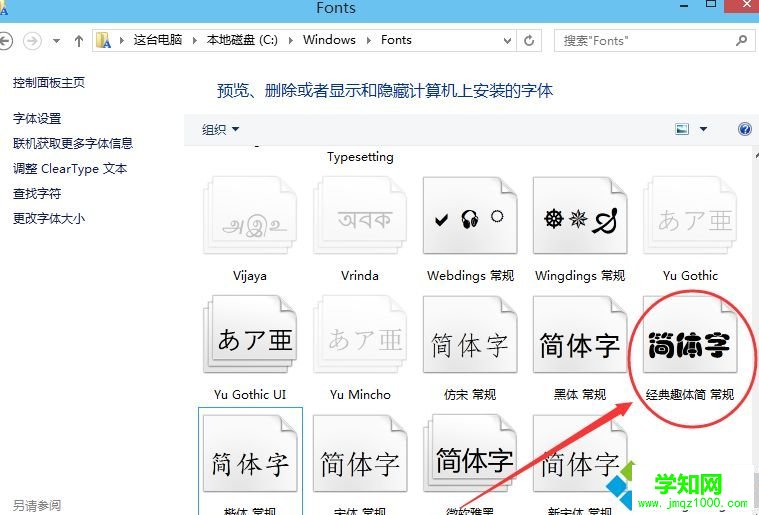Viewport: 759px width, 515px height.
Task: Click the 黑体 常规 name label
Action: [580, 394]
